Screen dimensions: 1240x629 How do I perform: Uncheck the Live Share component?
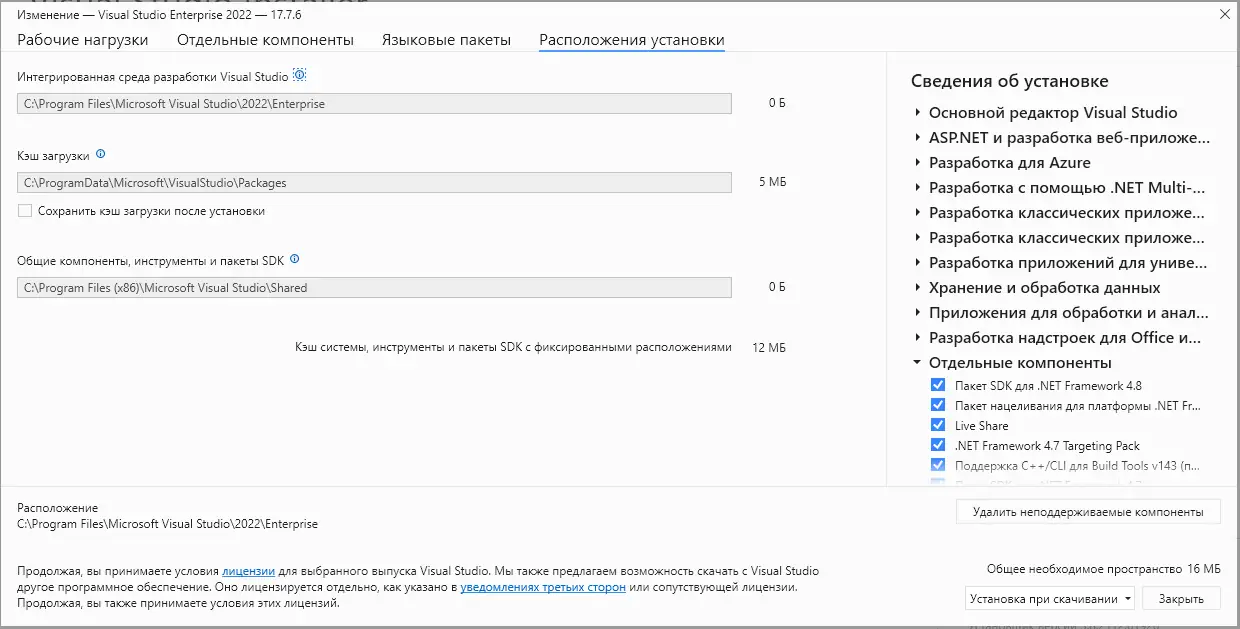click(937, 424)
